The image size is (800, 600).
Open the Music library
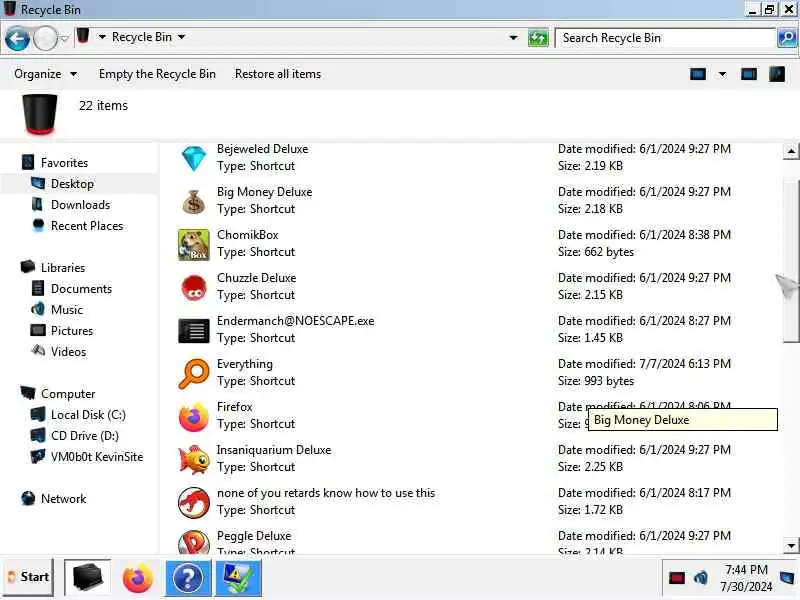(67, 310)
